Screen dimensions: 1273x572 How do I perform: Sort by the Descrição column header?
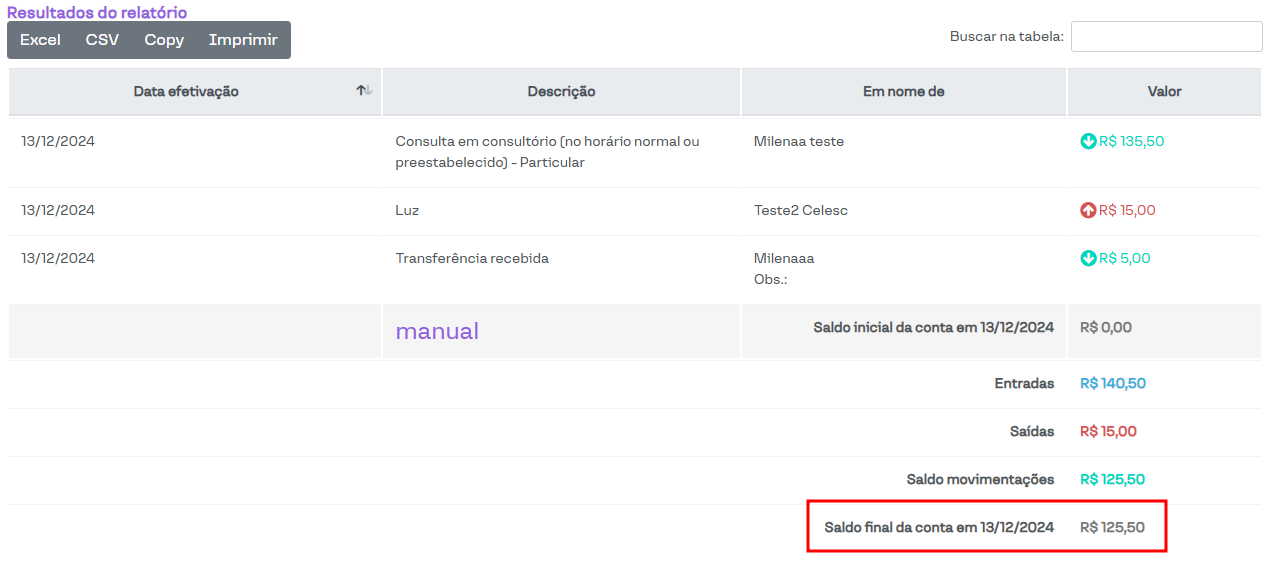[561, 92]
